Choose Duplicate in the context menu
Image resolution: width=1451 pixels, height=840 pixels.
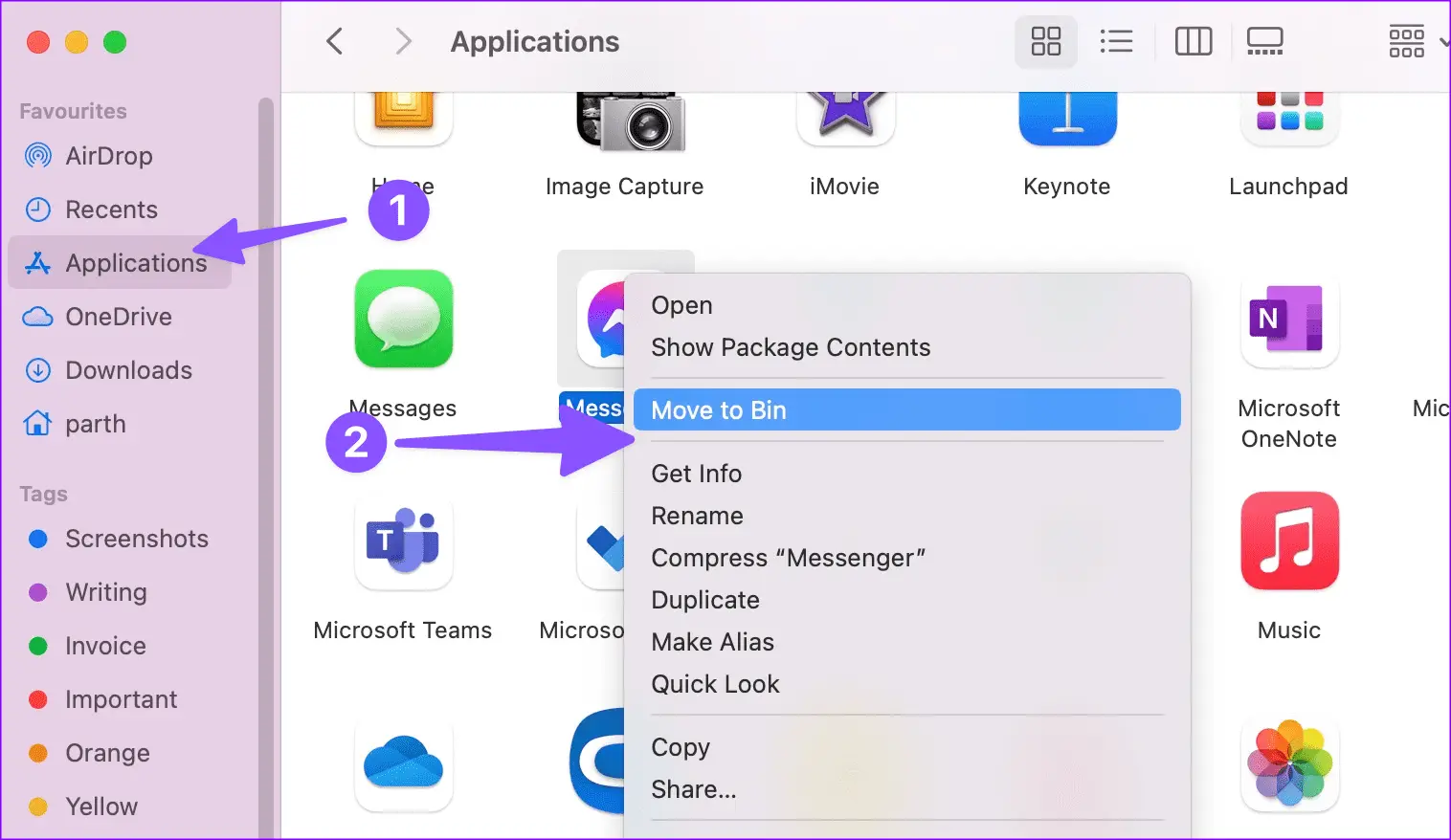(x=906, y=600)
